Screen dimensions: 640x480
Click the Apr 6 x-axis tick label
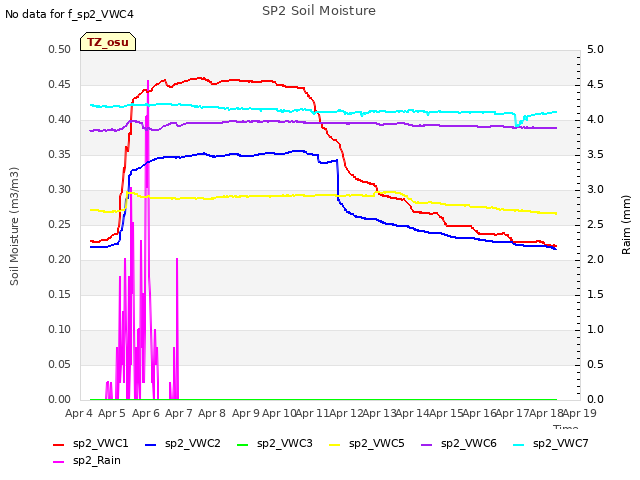(146, 413)
